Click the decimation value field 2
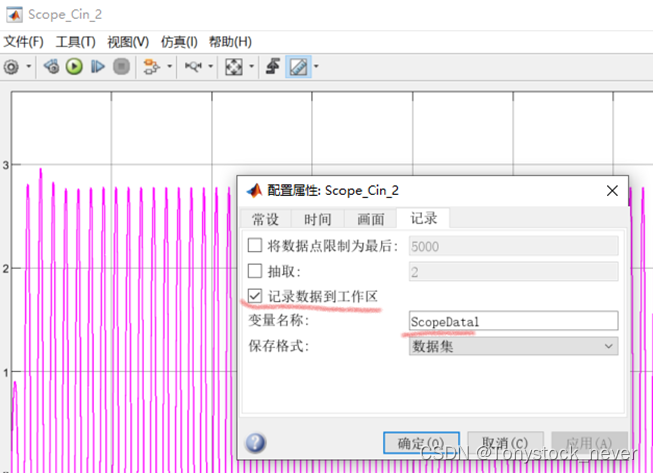 click(x=513, y=271)
